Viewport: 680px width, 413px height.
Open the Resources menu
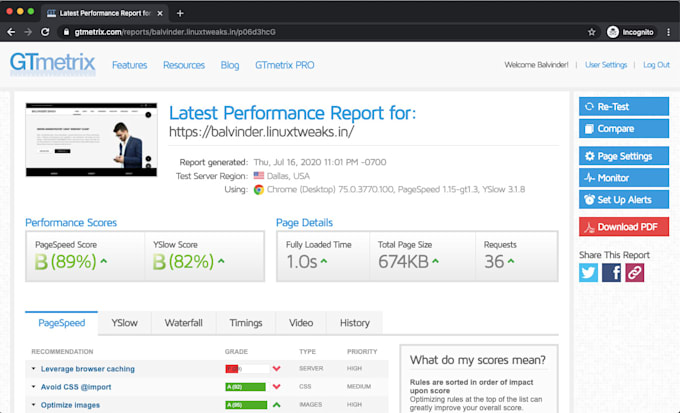184,65
